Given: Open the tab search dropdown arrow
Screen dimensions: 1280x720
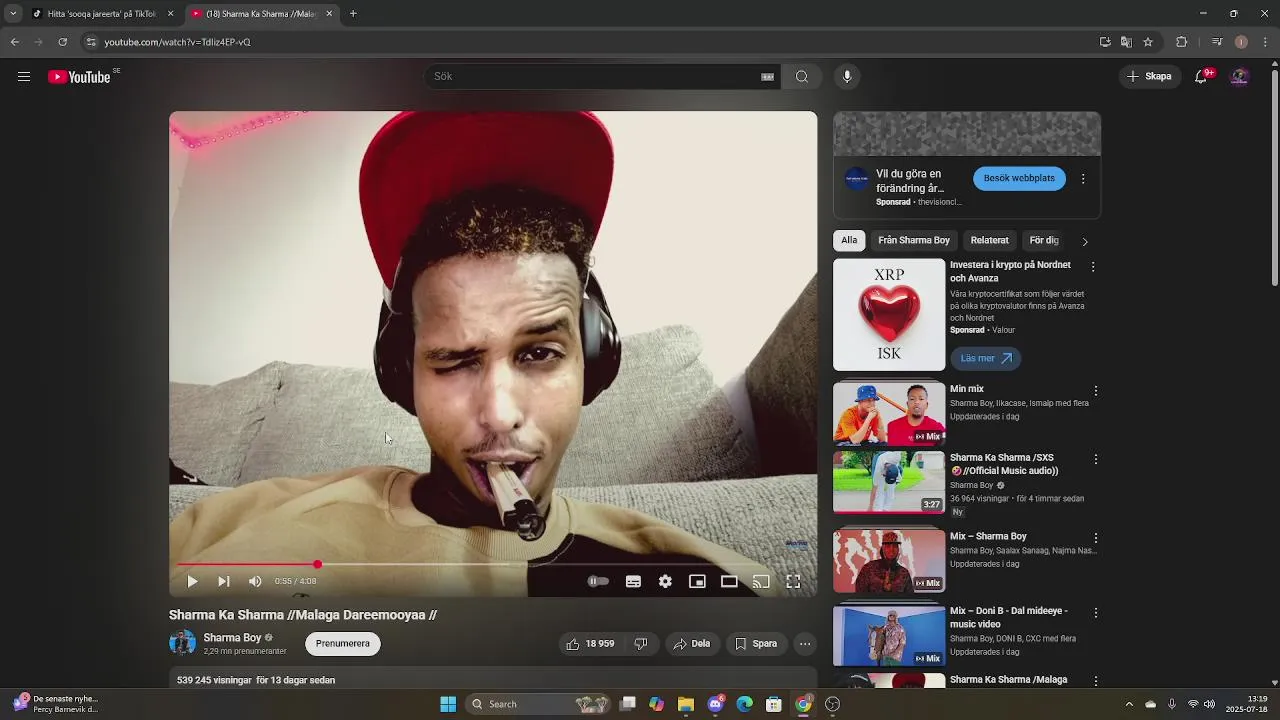Looking at the screenshot, I should click(x=13, y=14).
